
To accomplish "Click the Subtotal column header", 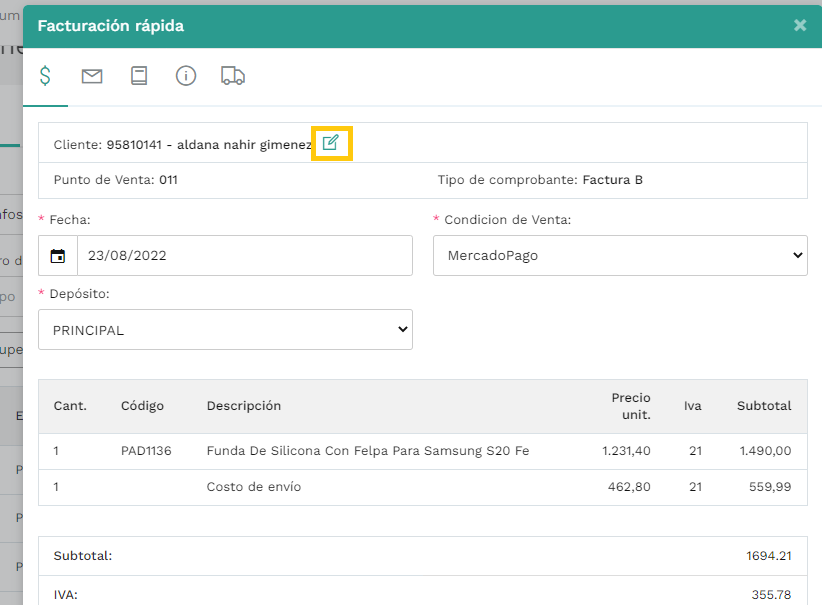I will pyautogui.click(x=764, y=406).
